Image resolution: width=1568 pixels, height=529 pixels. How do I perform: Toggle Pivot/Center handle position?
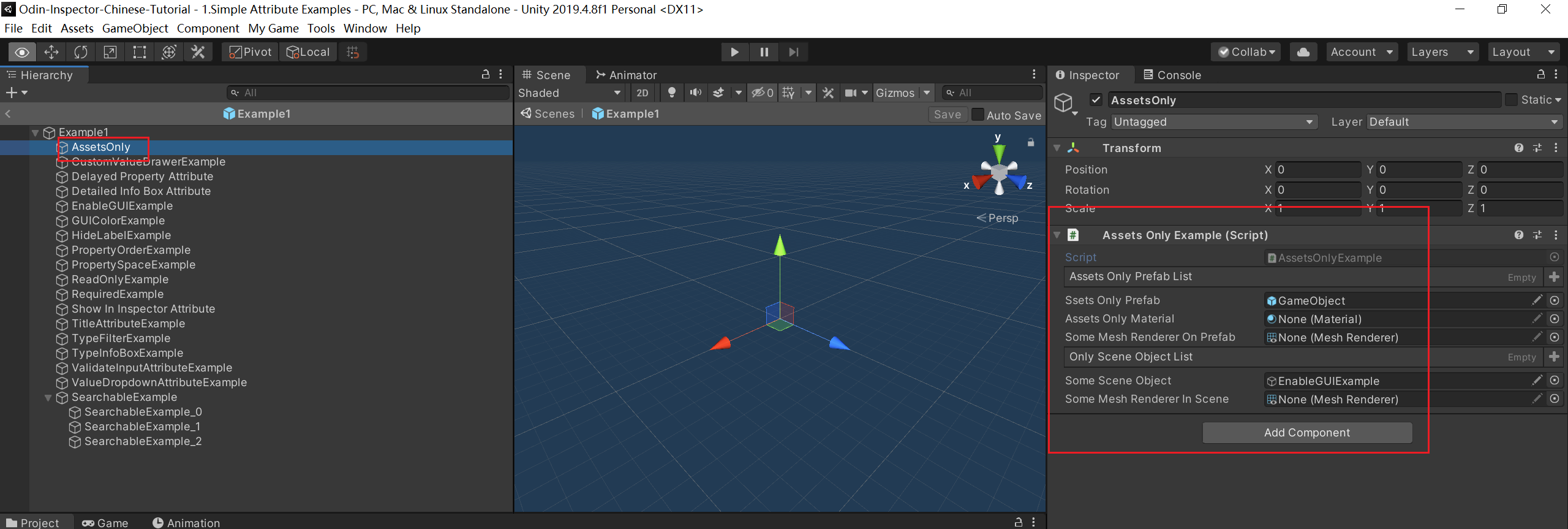[x=250, y=52]
